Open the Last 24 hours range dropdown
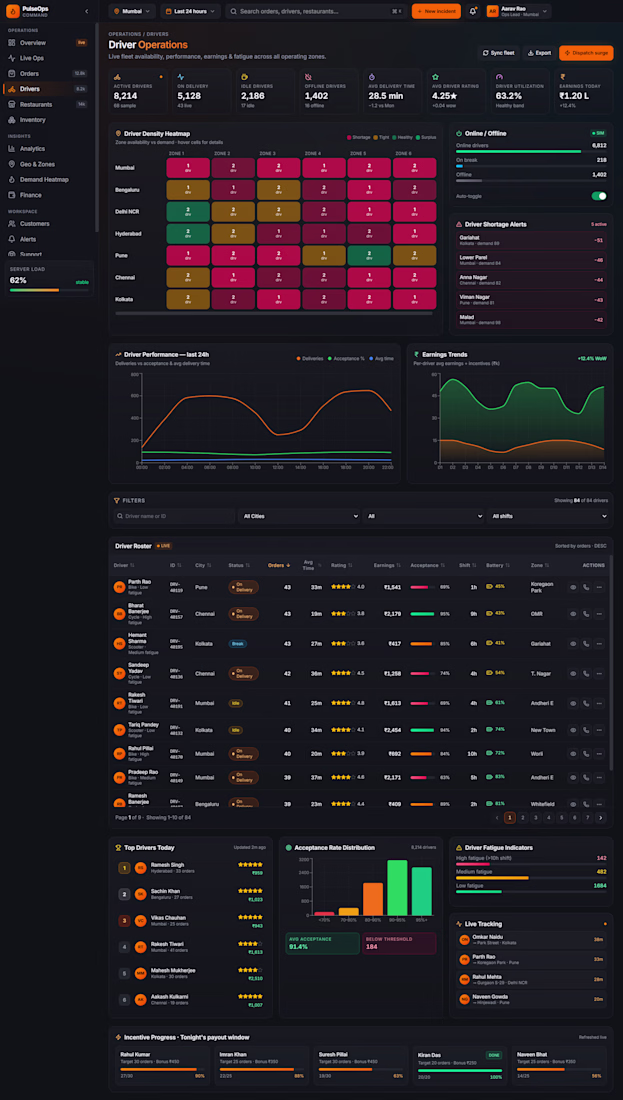 (x=190, y=11)
